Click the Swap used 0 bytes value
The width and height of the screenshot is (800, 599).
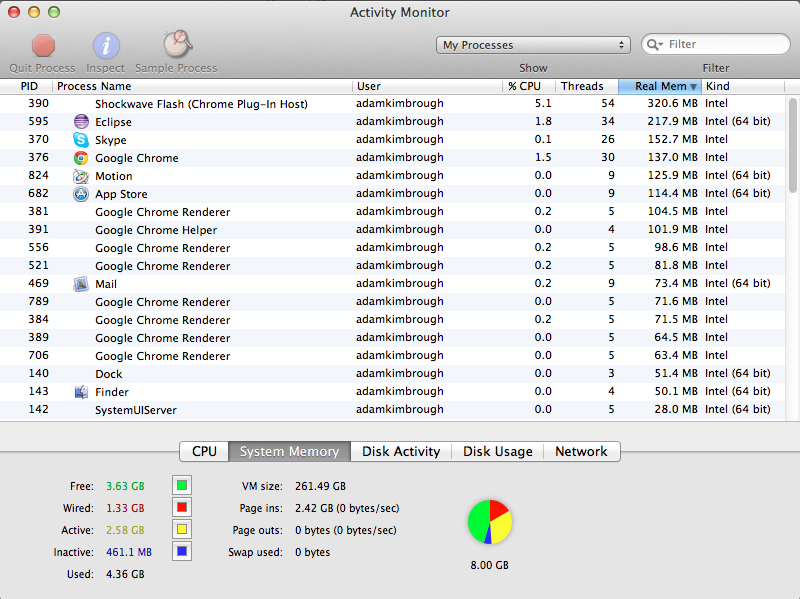tap(312, 552)
